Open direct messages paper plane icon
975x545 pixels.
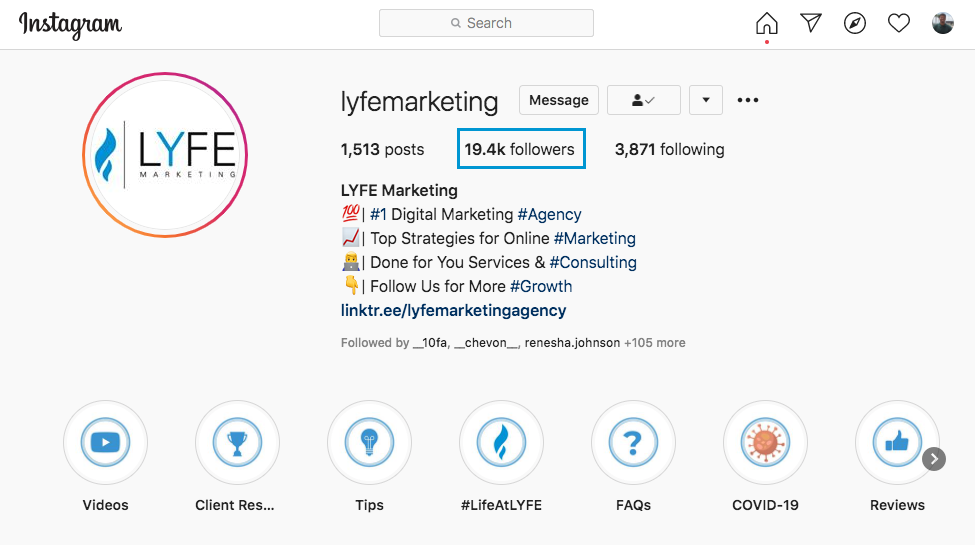coord(811,24)
